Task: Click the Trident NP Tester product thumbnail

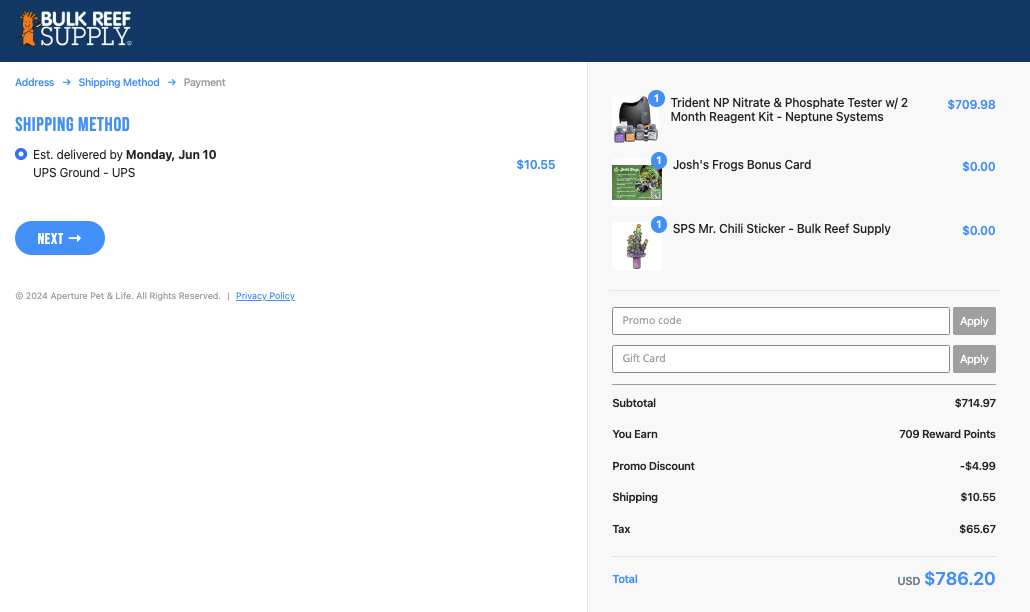Action: point(636,120)
